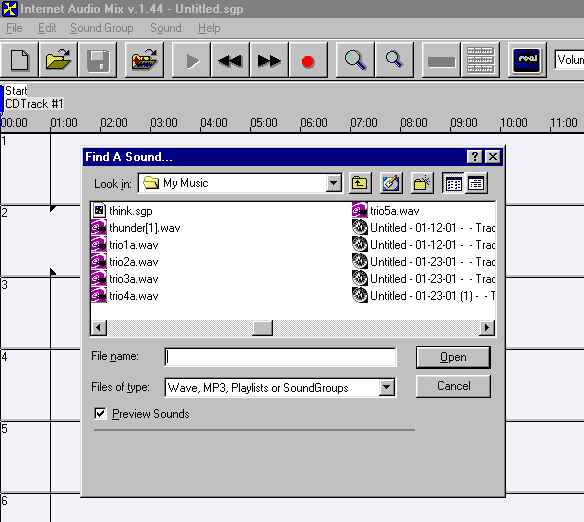
Task: Click the multi-track view icon
Action: 480,60
